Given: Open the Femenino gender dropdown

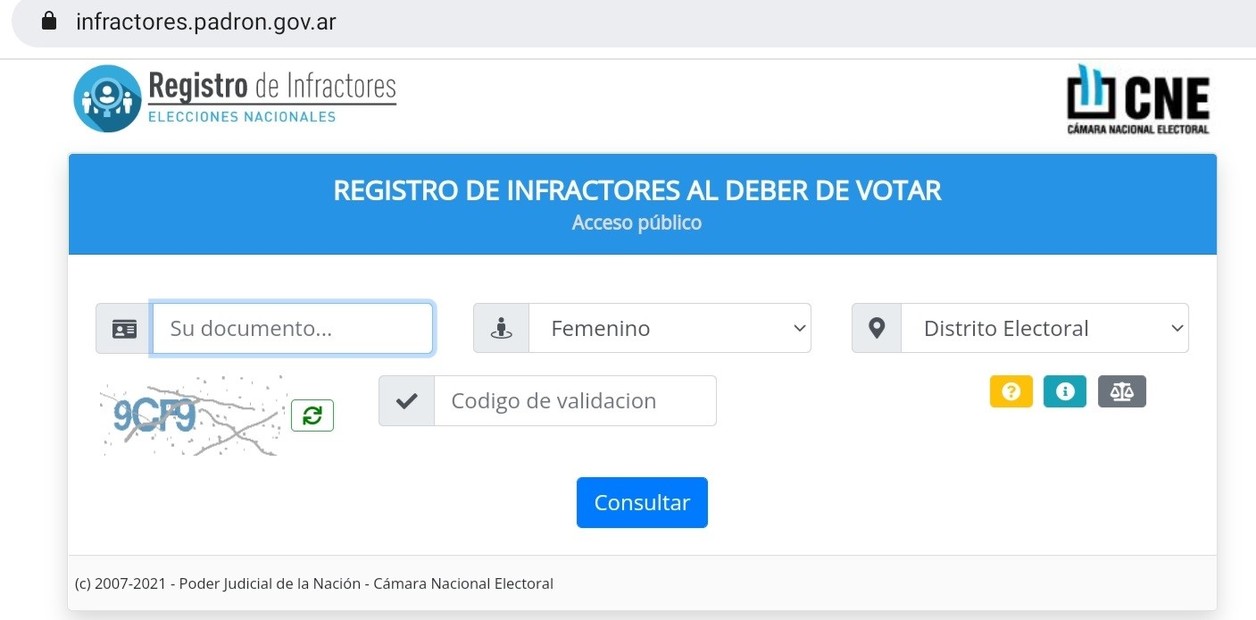Looking at the screenshot, I should tap(669, 329).
